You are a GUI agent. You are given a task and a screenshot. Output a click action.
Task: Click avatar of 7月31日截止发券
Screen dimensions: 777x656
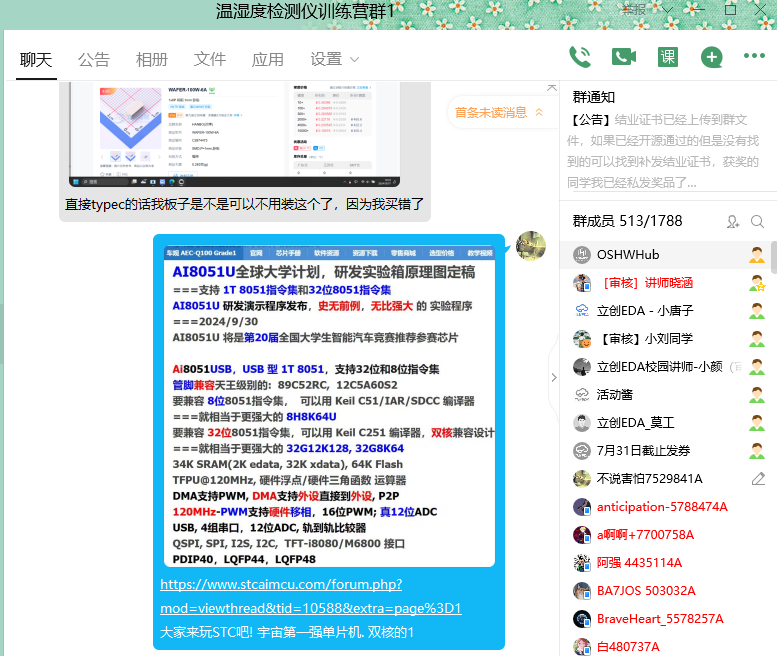[x=582, y=450]
